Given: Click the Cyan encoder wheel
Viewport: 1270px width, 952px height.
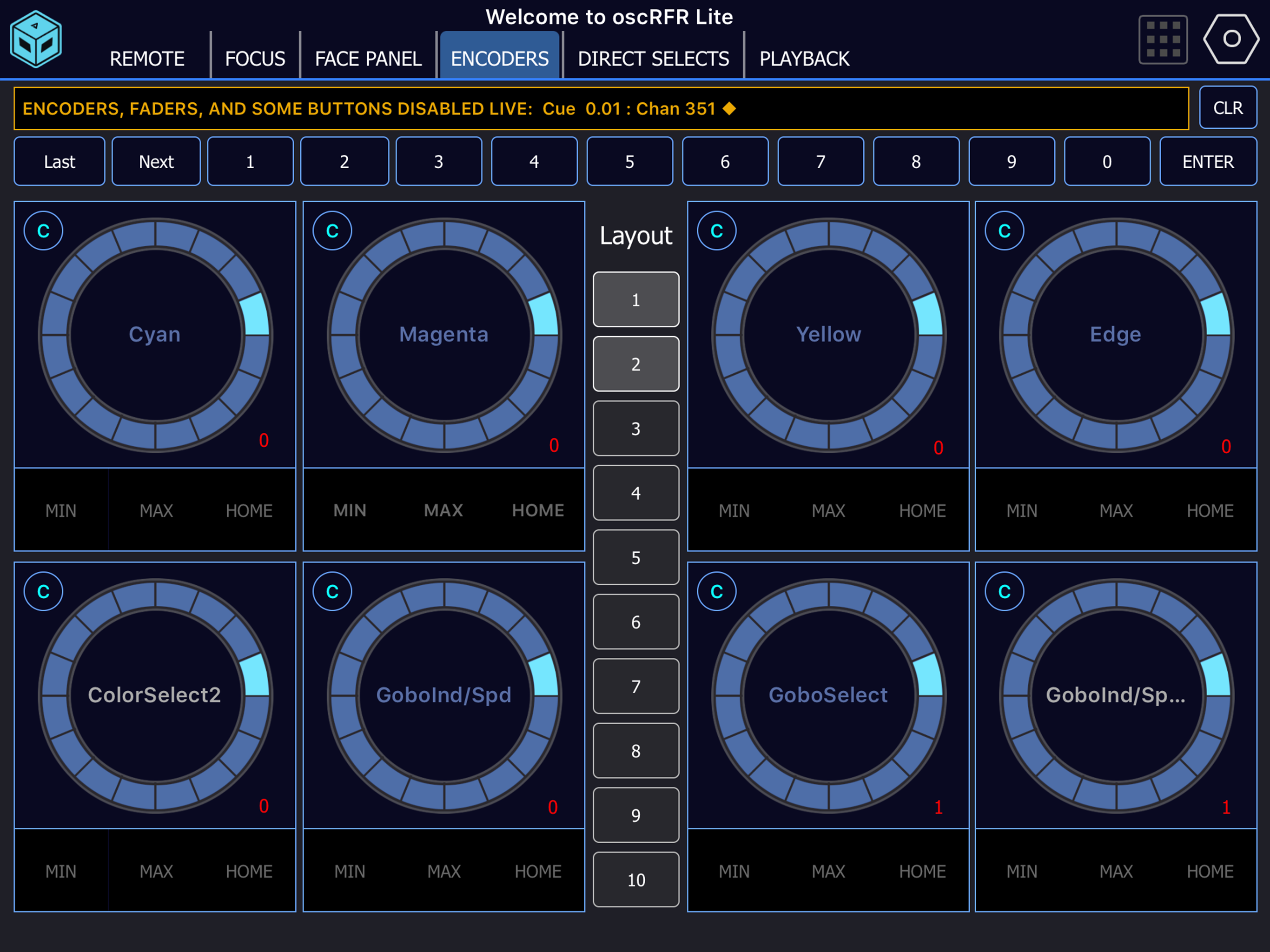Looking at the screenshot, I should (155, 335).
